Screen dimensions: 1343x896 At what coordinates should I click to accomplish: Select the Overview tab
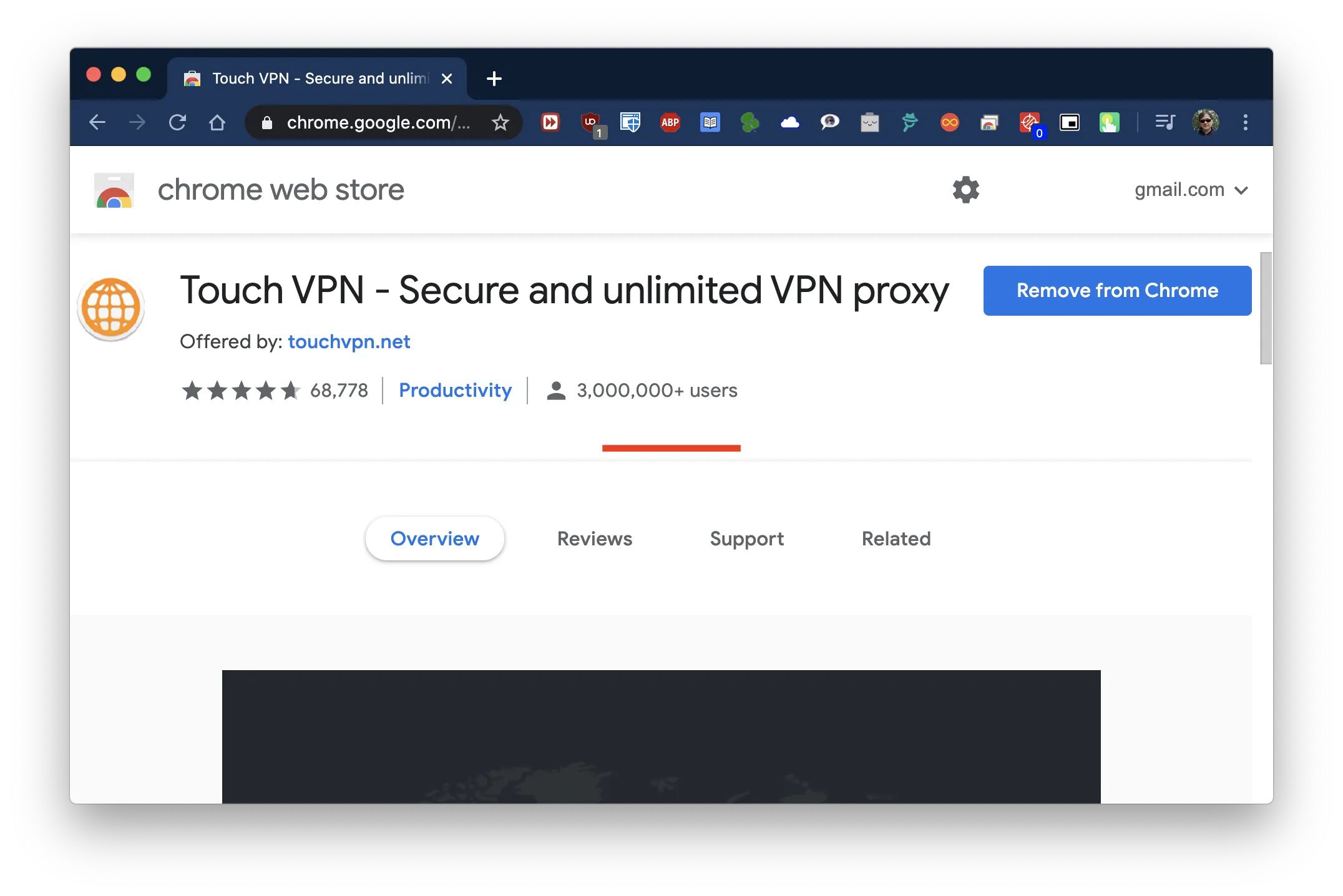click(435, 538)
